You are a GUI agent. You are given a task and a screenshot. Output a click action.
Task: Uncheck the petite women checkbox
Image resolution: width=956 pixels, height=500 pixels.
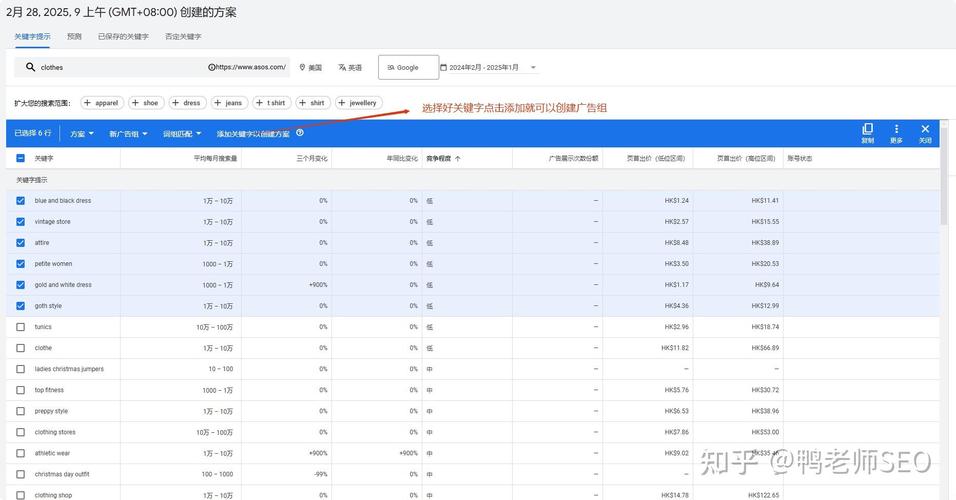click(x=21, y=264)
